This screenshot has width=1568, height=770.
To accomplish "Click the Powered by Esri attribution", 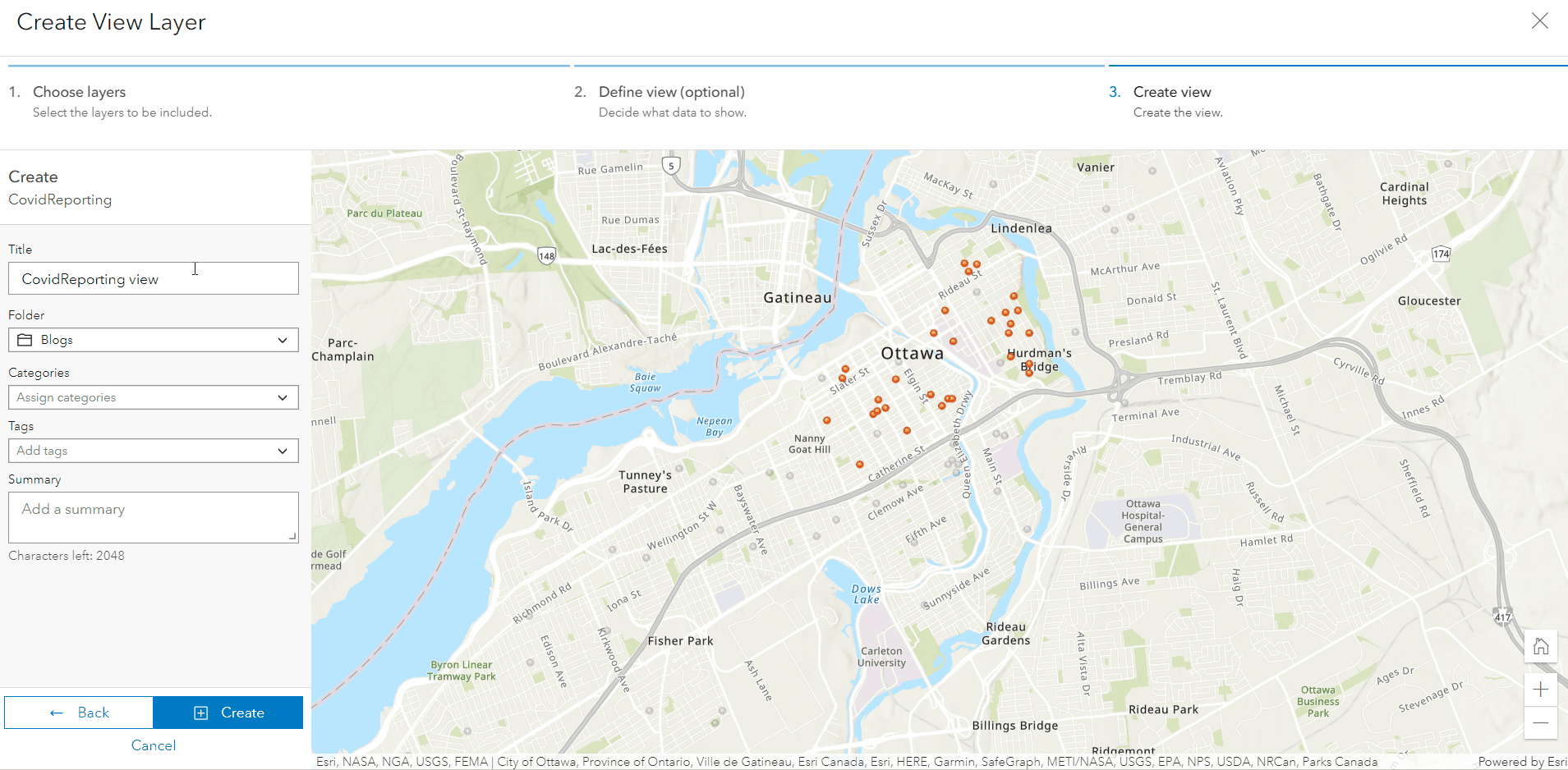I will pyautogui.click(x=1522, y=762).
